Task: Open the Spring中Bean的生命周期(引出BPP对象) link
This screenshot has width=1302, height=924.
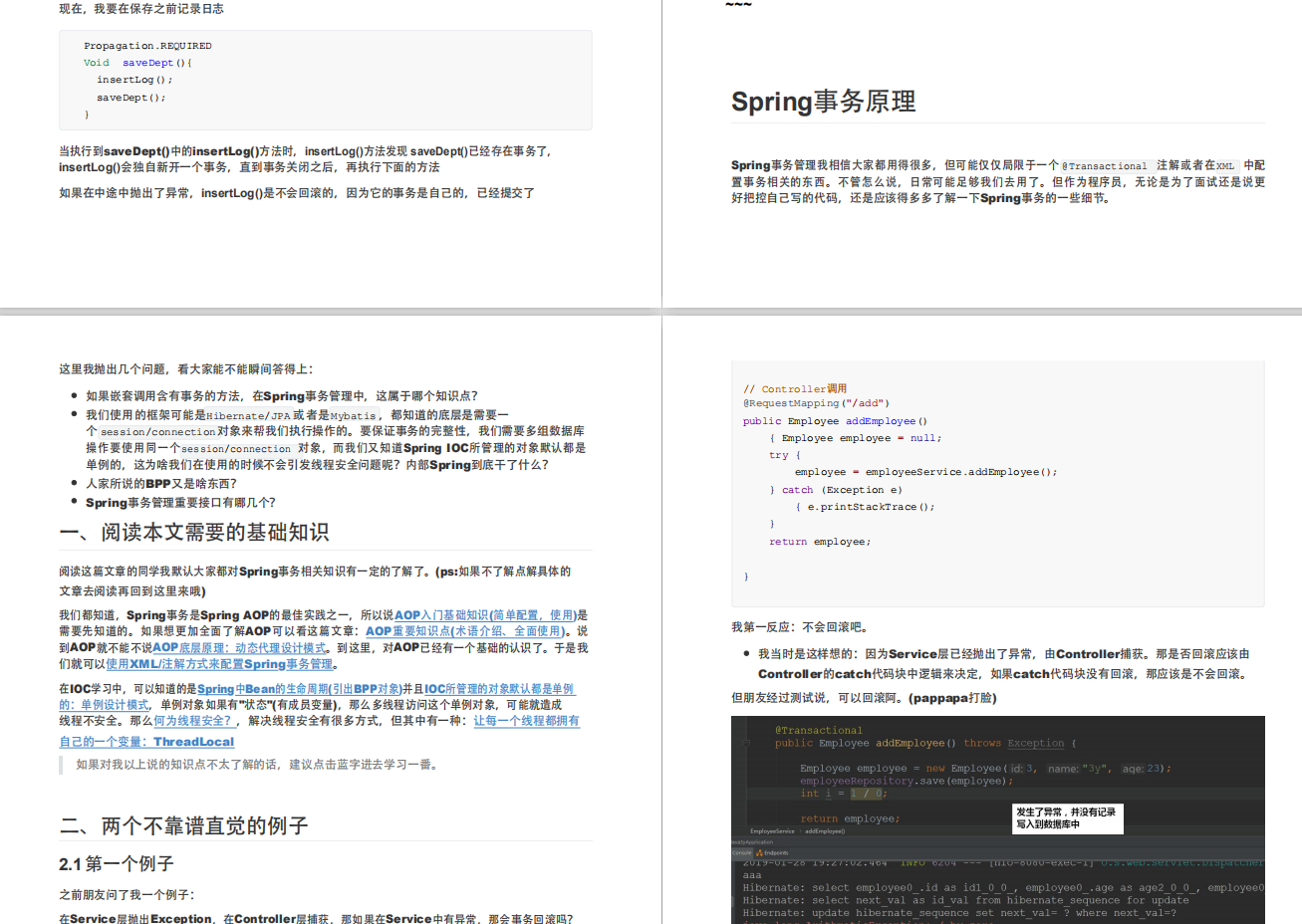Action: 299,689
